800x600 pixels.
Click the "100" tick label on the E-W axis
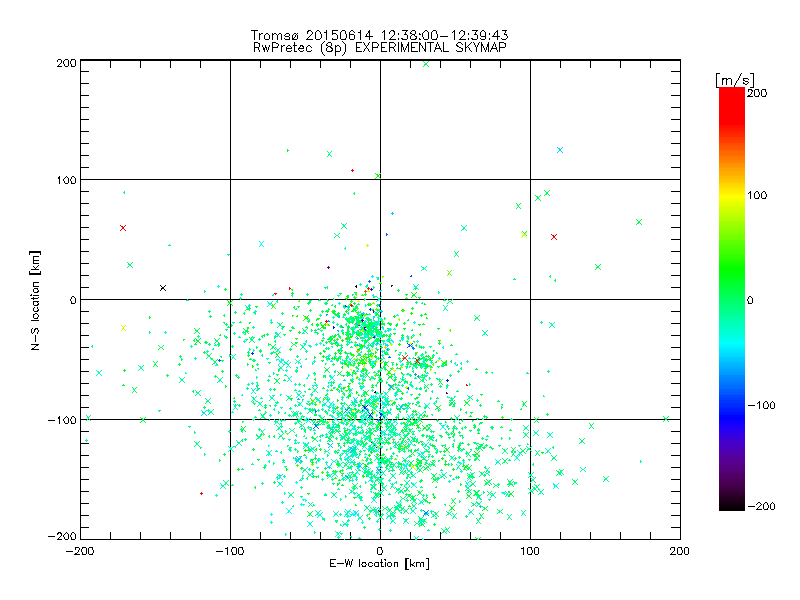(530, 551)
